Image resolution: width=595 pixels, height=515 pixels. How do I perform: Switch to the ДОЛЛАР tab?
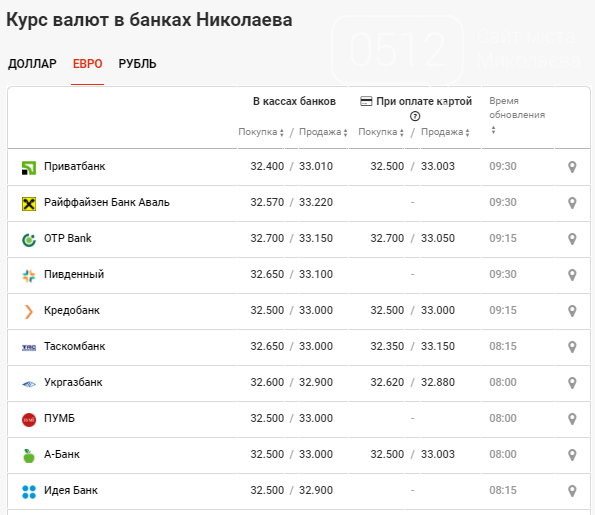point(32,64)
